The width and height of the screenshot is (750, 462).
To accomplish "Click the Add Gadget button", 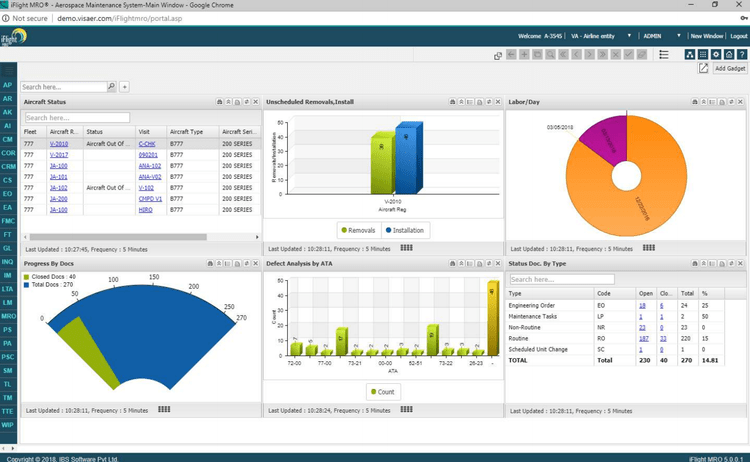I will click(x=730, y=68).
